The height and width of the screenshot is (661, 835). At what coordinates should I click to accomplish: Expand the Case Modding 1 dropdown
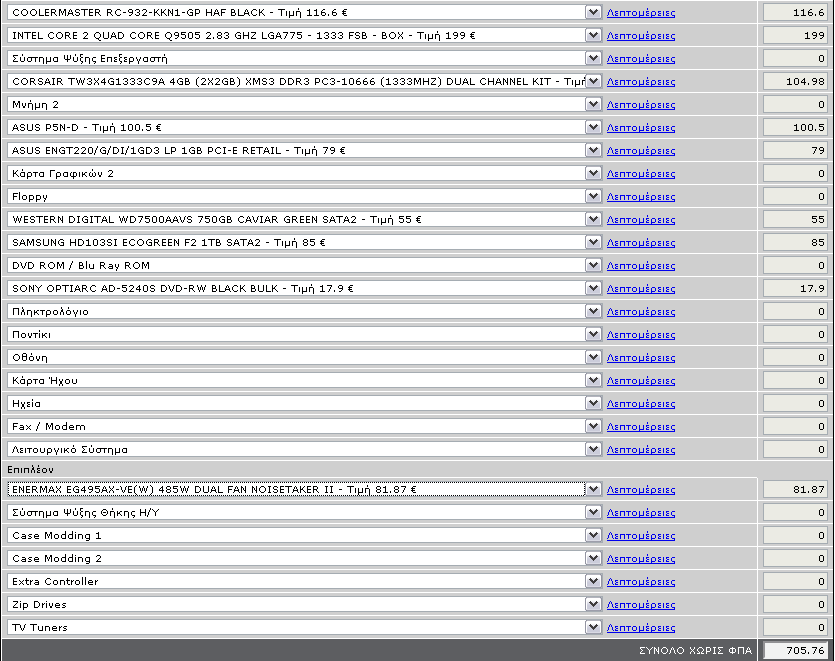click(x=305, y=535)
